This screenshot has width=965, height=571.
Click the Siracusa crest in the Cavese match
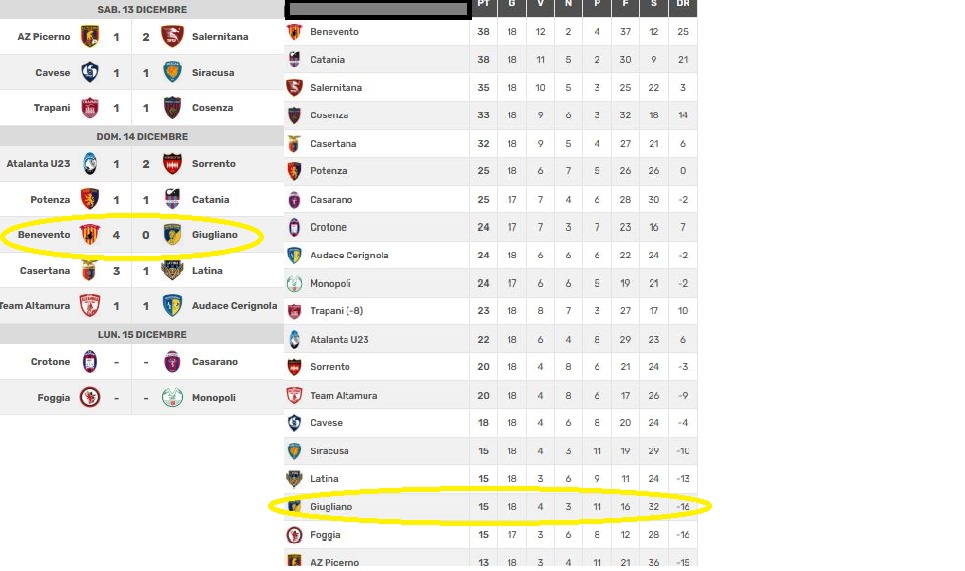click(x=173, y=73)
